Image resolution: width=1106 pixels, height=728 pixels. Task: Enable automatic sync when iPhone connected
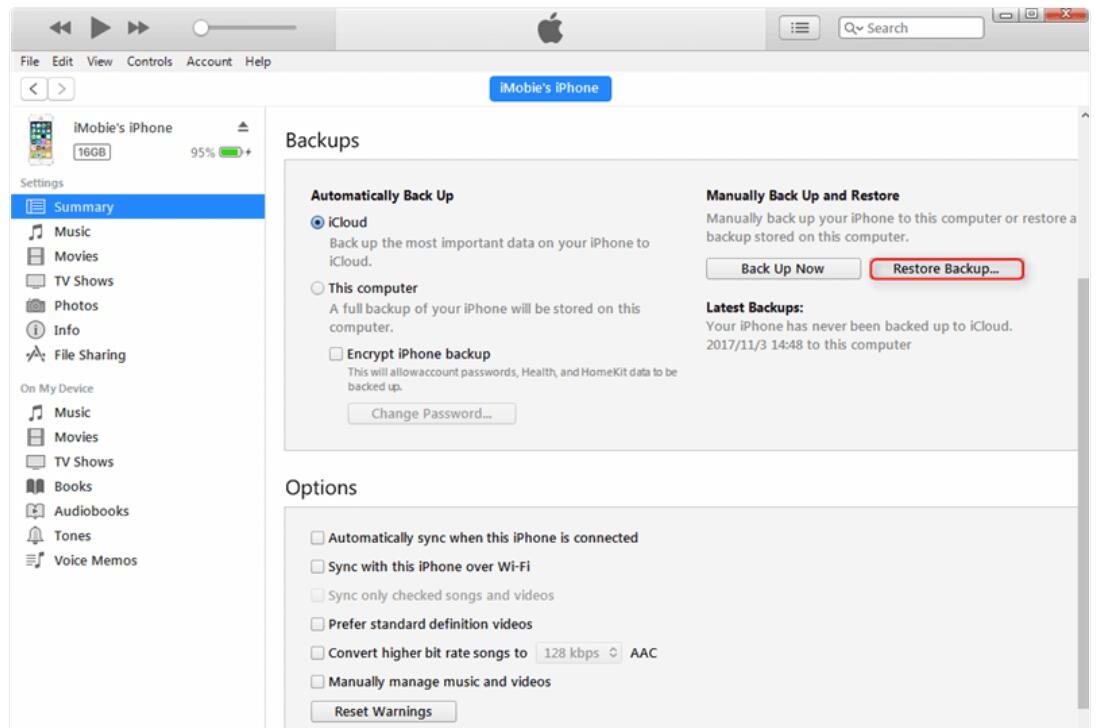317,538
